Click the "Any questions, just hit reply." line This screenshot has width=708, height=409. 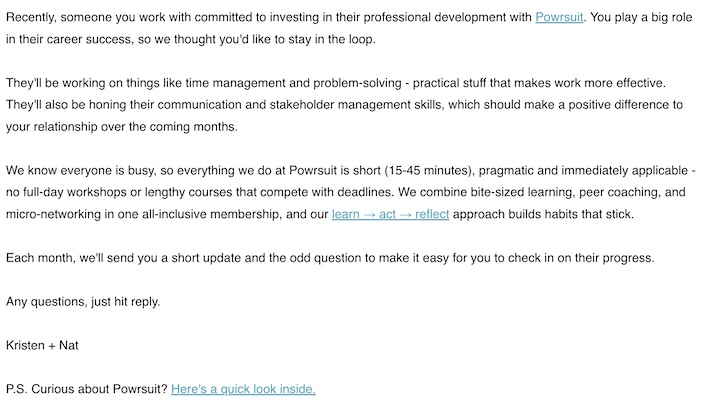click(83, 301)
